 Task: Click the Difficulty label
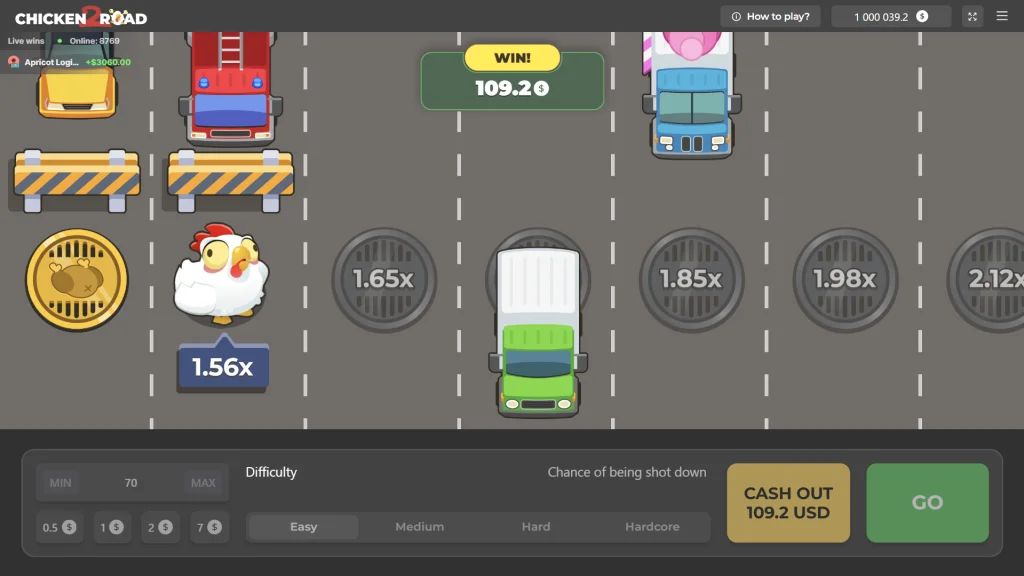pyautogui.click(x=271, y=472)
